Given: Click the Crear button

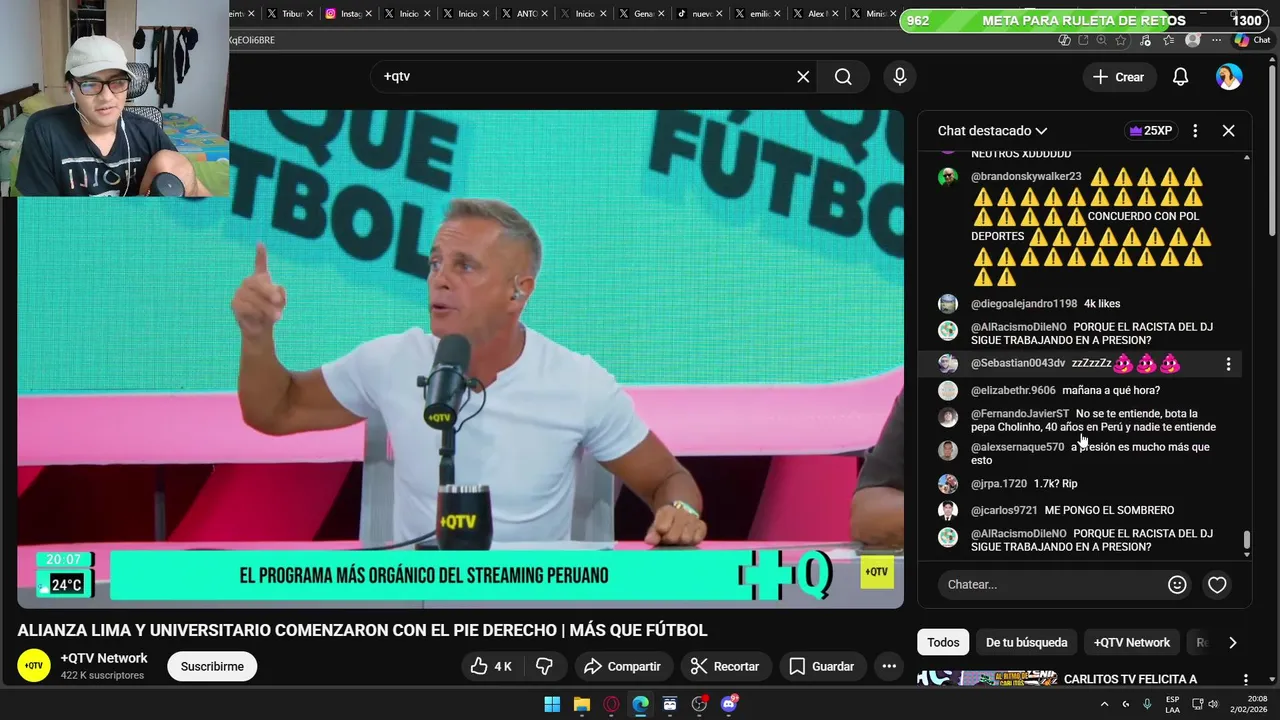Looking at the screenshot, I should pyautogui.click(x=1118, y=77).
